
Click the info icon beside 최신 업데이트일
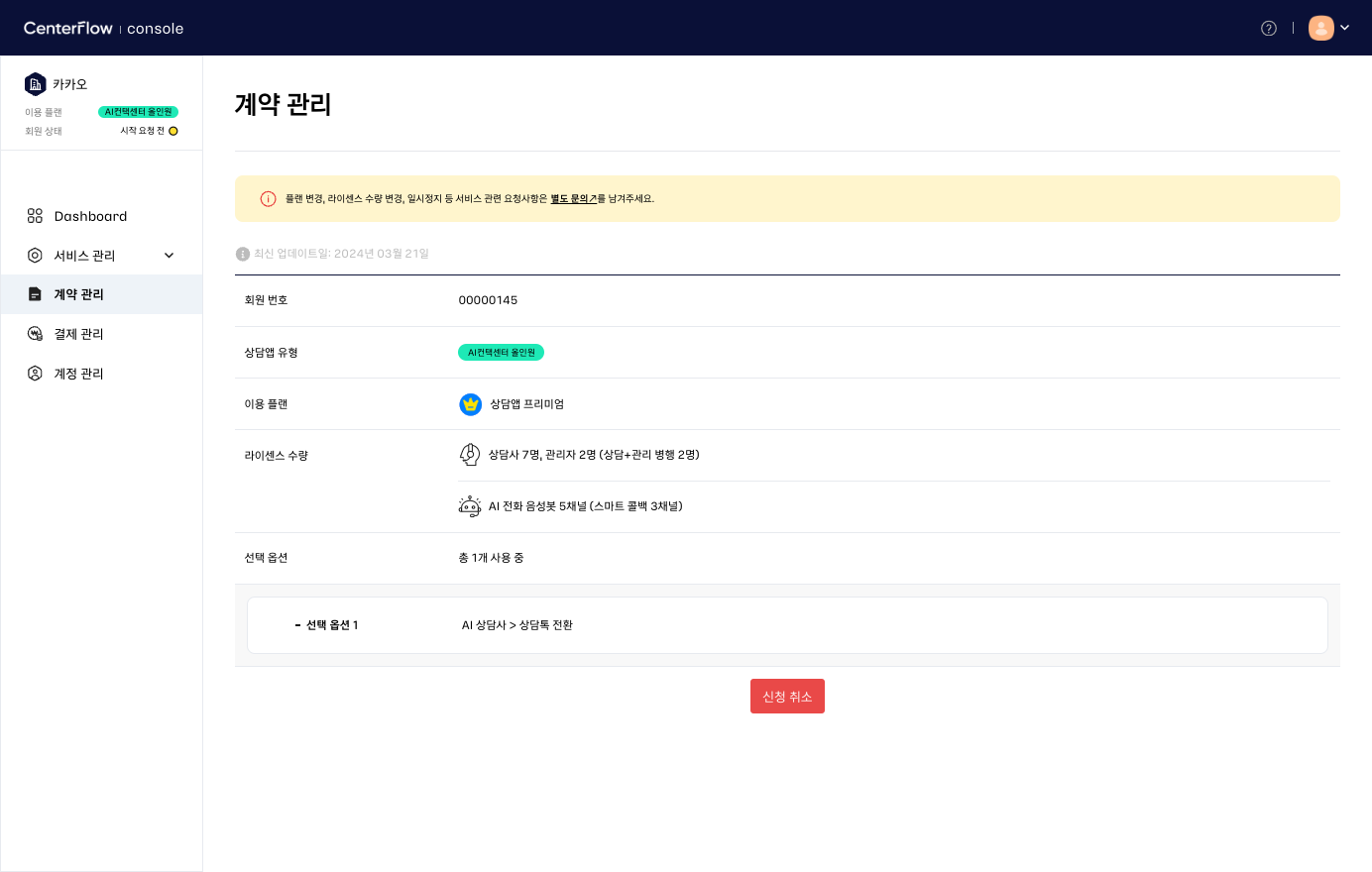pyautogui.click(x=243, y=254)
